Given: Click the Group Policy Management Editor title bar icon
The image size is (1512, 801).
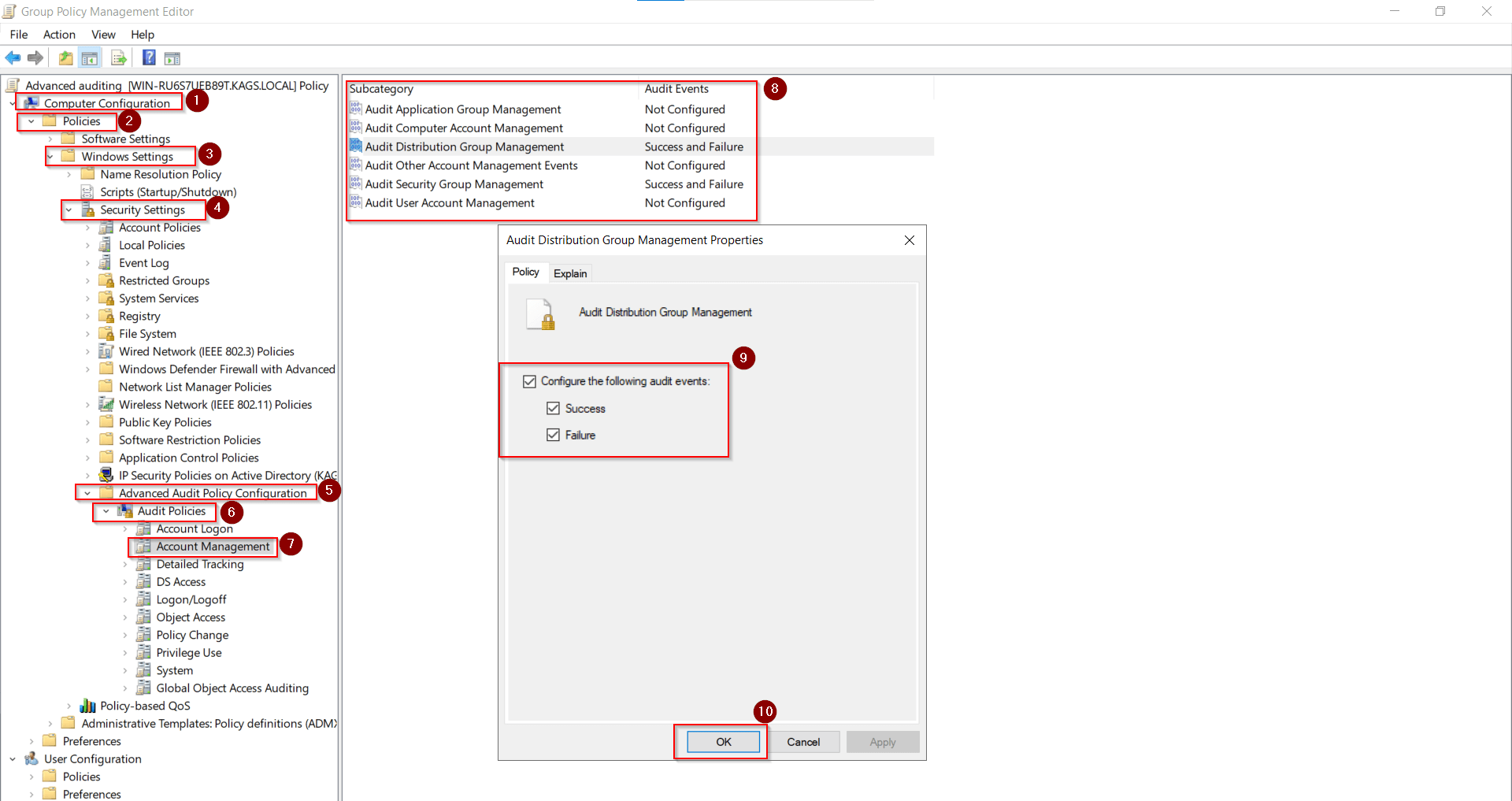Looking at the screenshot, I should tap(9, 11).
